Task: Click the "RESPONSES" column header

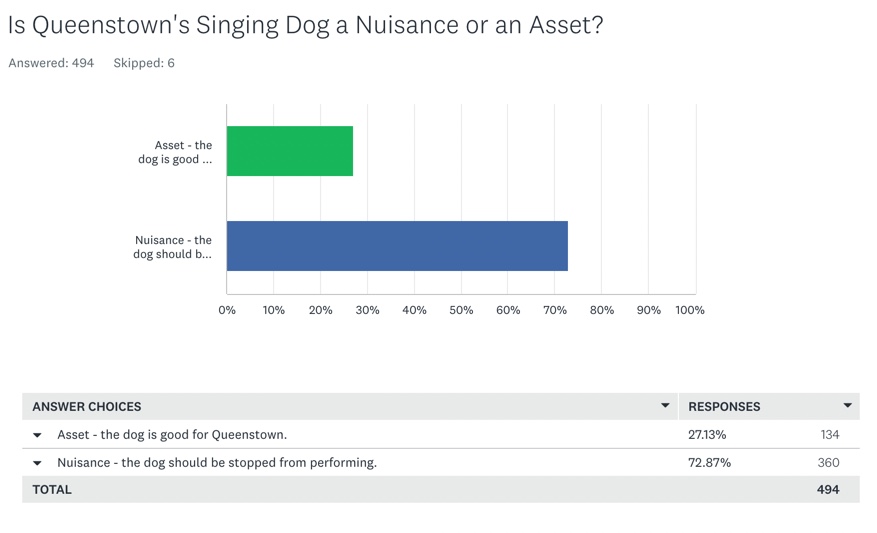Action: [724, 407]
